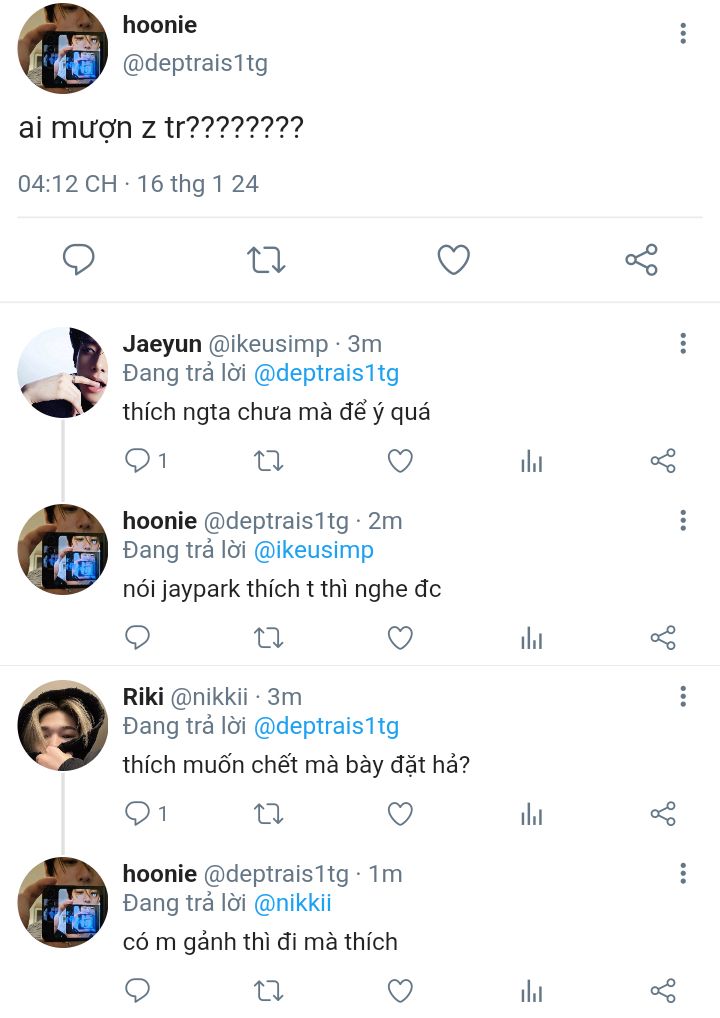The width and height of the screenshot is (720, 1018).
Task: Share hoonie's main tweet
Action: coord(641,260)
